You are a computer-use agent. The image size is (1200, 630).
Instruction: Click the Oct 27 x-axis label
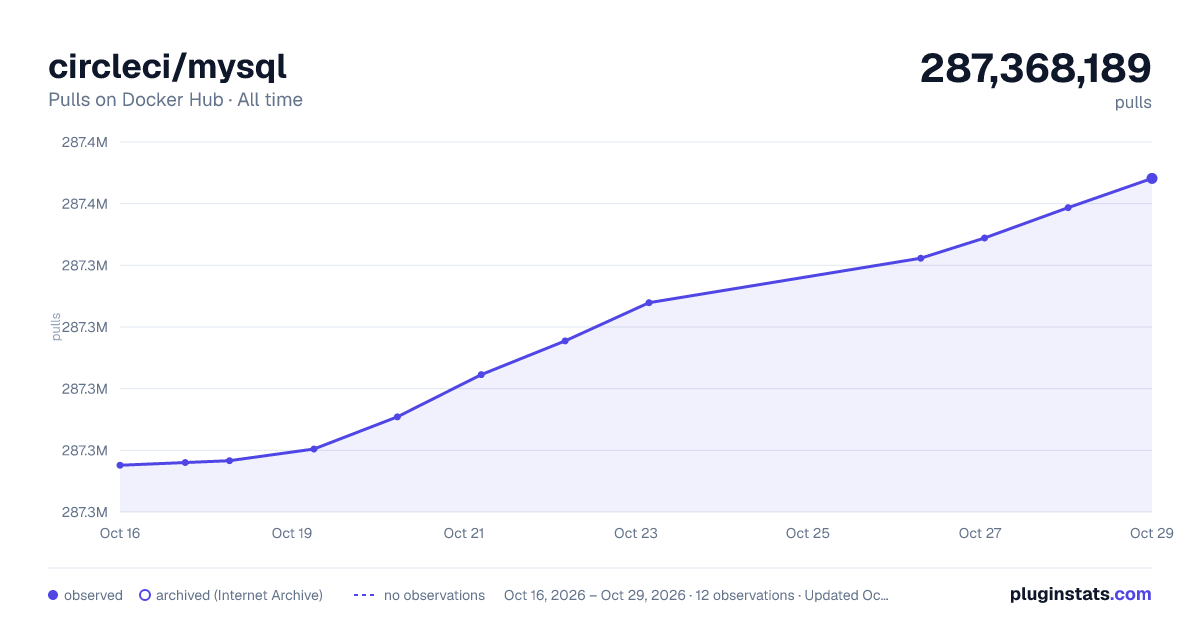coord(980,533)
